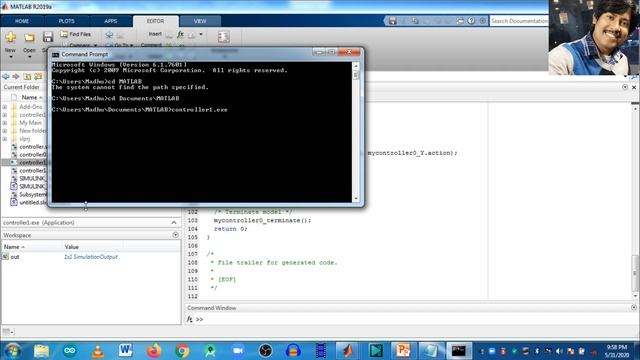Select the out variable in Workspace
The image size is (640, 360).
pos(15,257)
